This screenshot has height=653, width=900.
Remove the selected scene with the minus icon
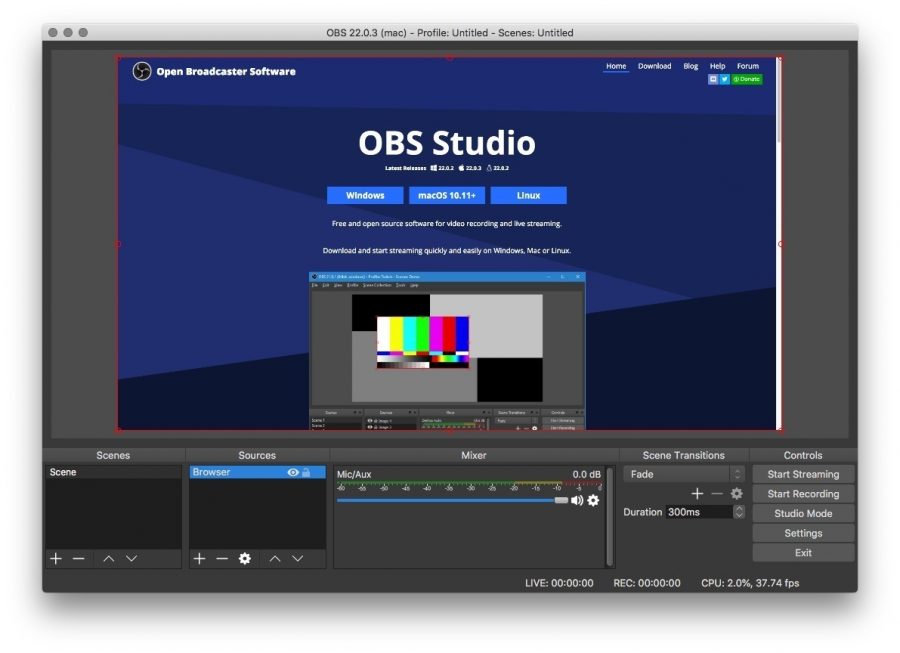pos(78,559)
